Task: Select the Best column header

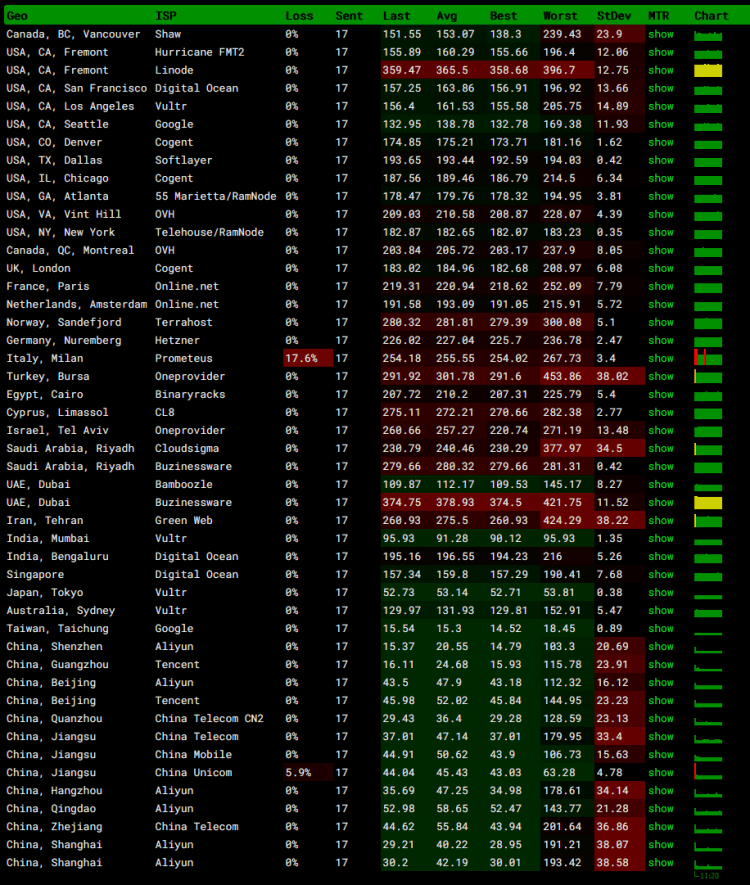Action: [503, 16]
